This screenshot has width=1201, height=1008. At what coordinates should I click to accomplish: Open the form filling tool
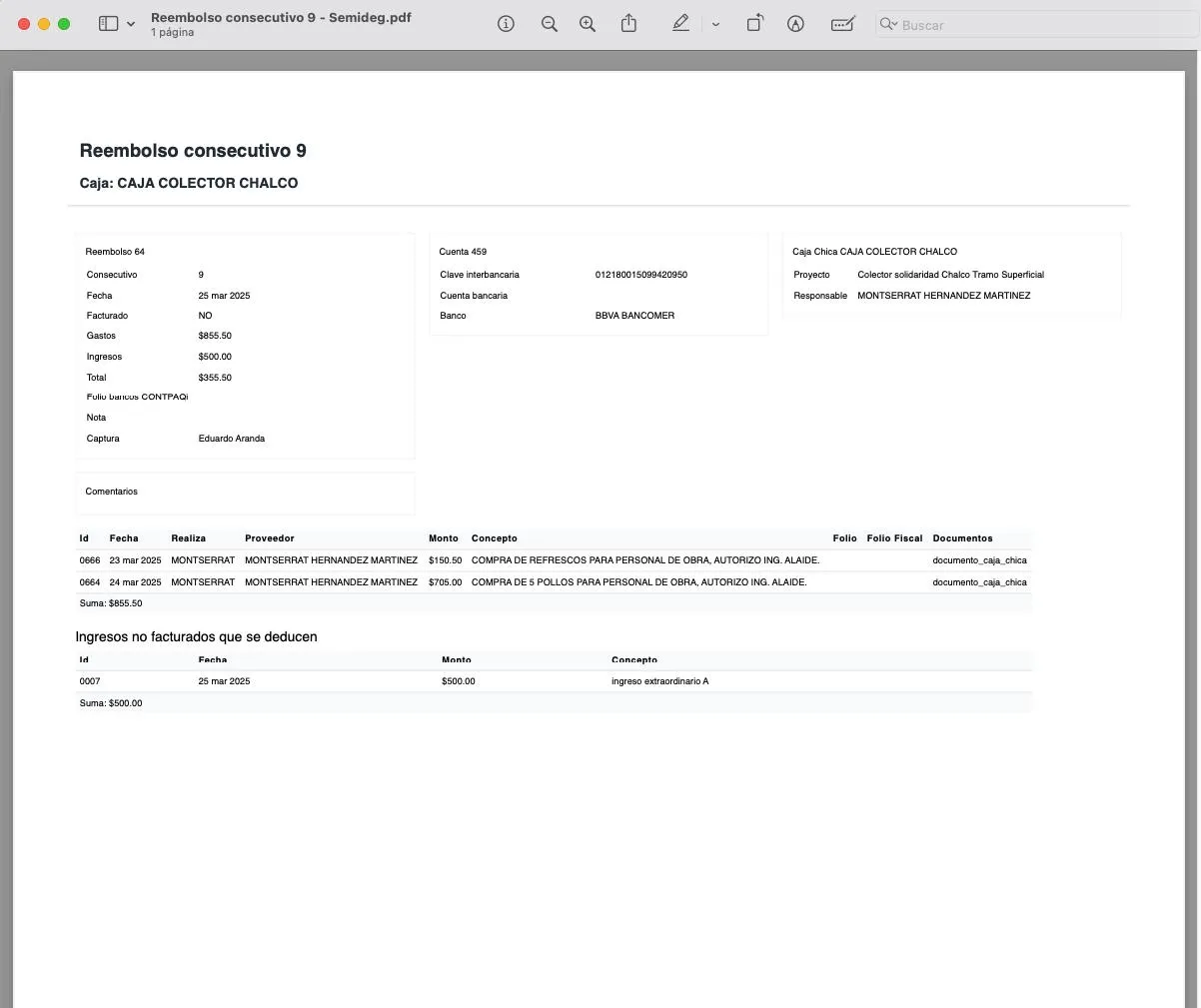pos(842,24)
